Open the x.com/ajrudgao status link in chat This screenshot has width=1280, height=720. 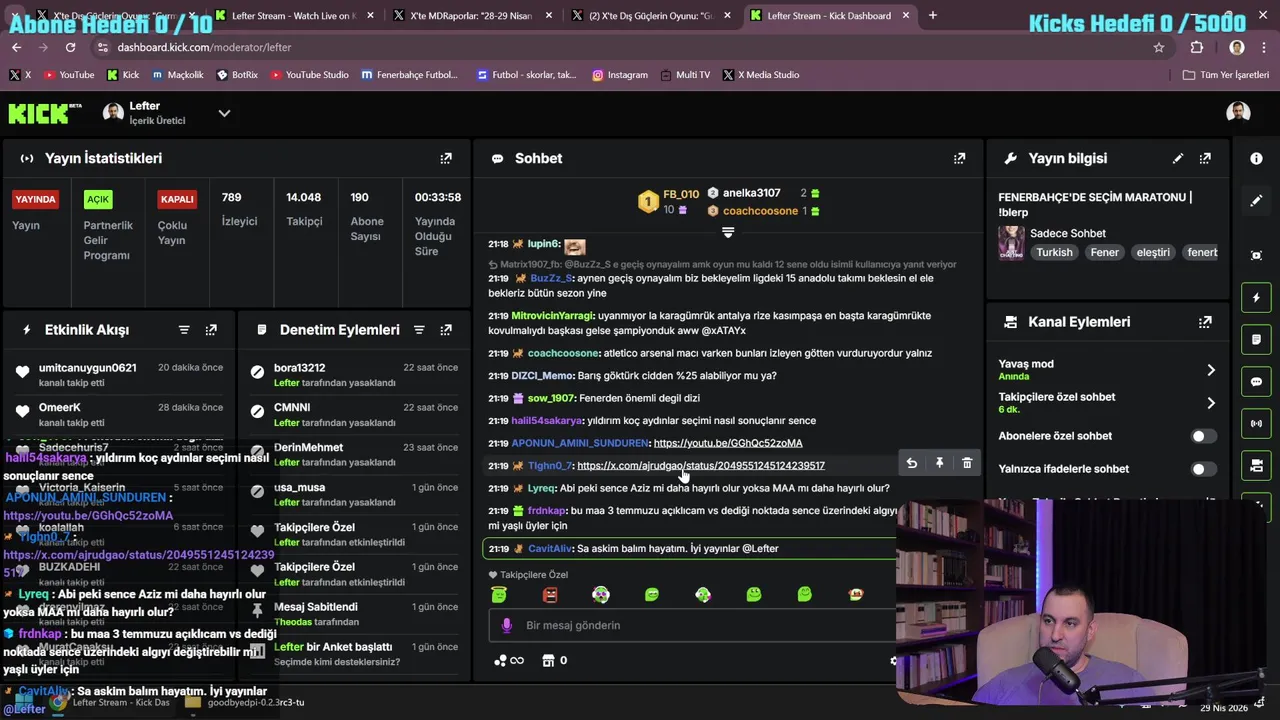700,465
